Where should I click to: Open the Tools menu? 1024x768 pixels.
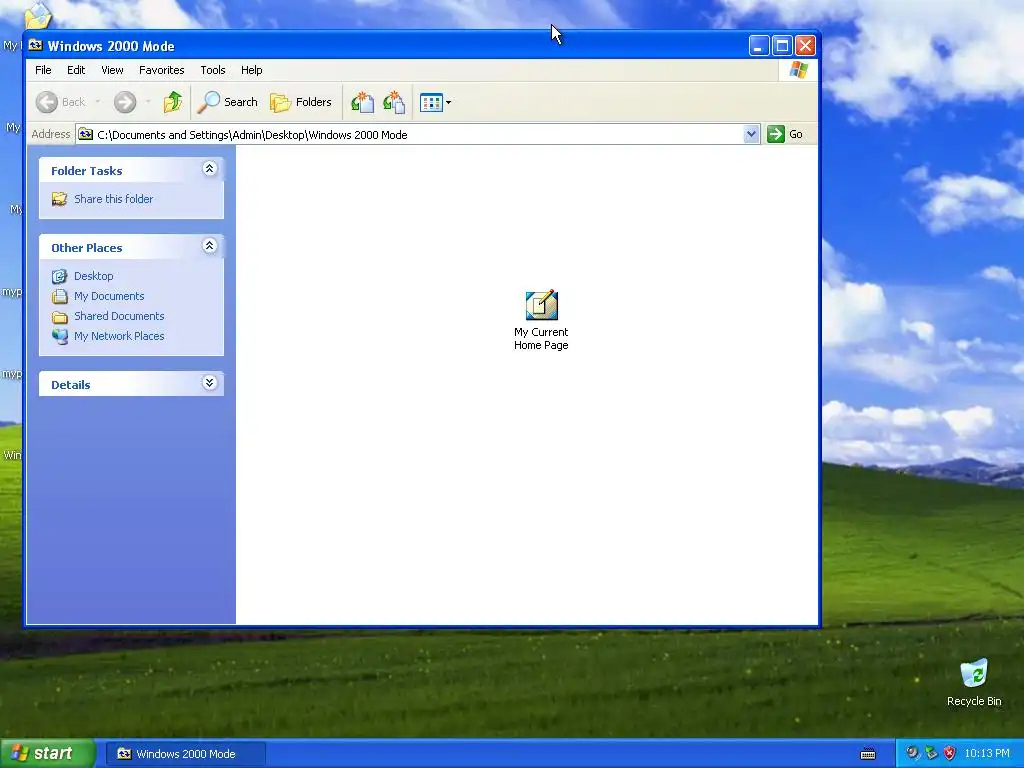[x=213, y=70]
